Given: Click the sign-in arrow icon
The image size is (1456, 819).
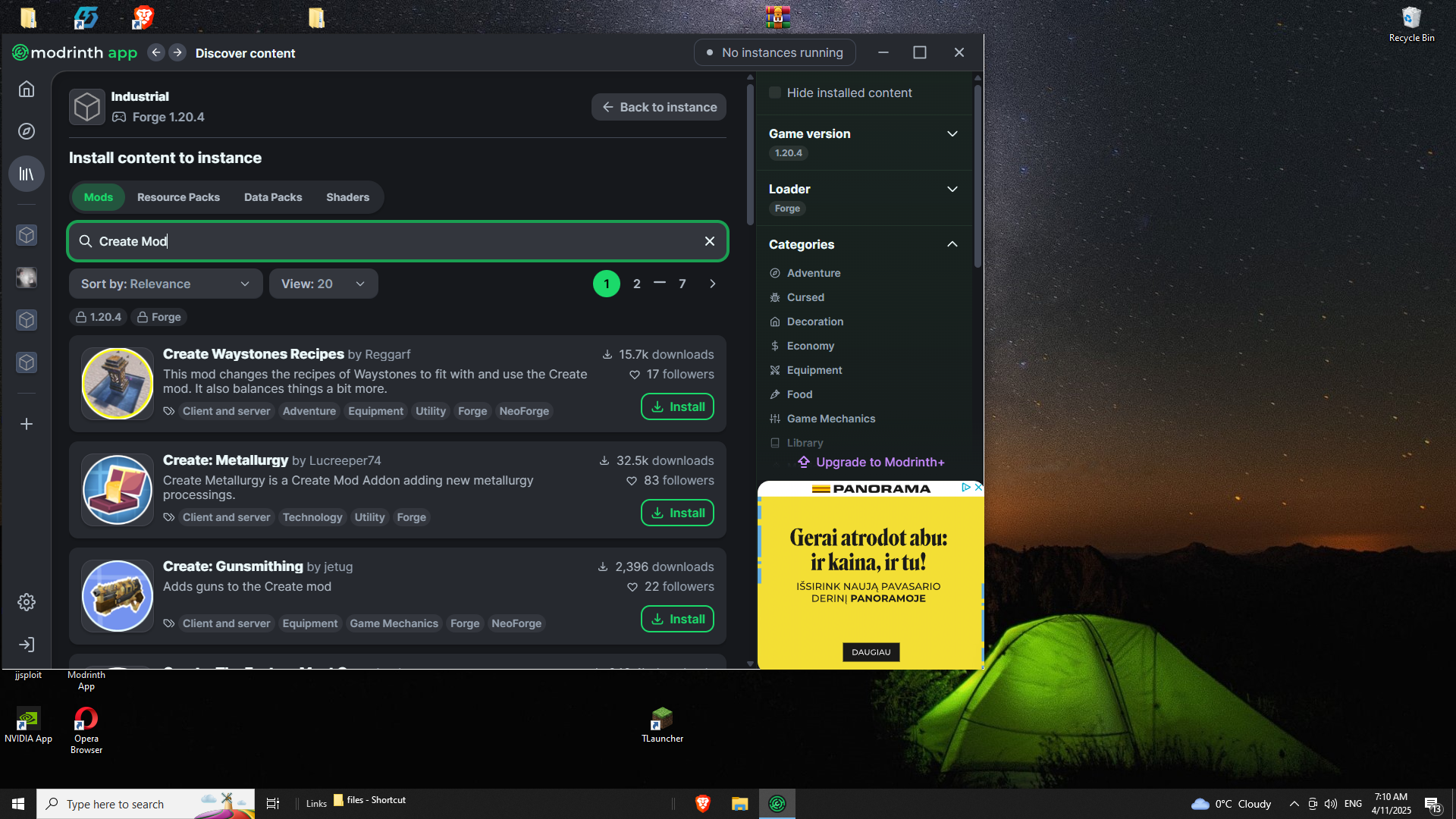Looking at the screenshot, I should coord(27,645).
